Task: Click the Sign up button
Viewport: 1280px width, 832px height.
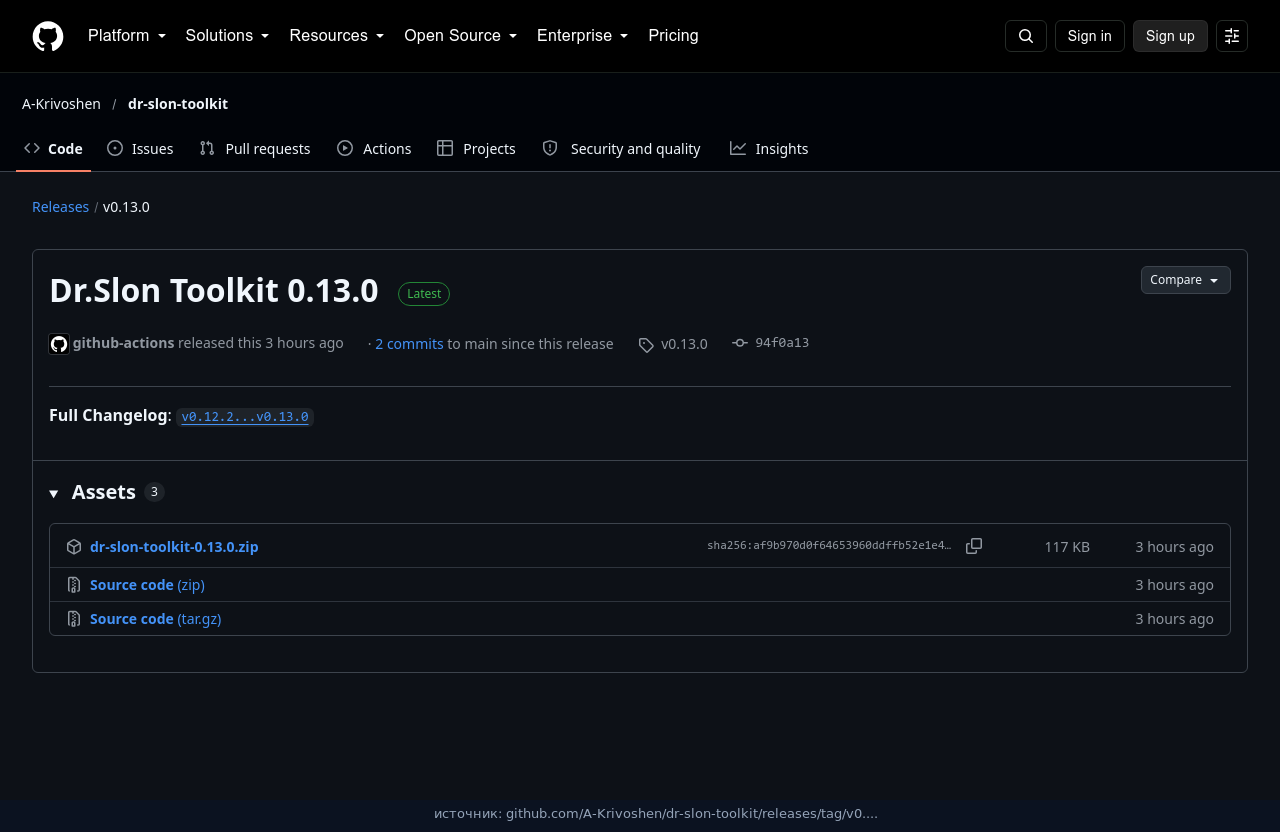Action: 1170,36
